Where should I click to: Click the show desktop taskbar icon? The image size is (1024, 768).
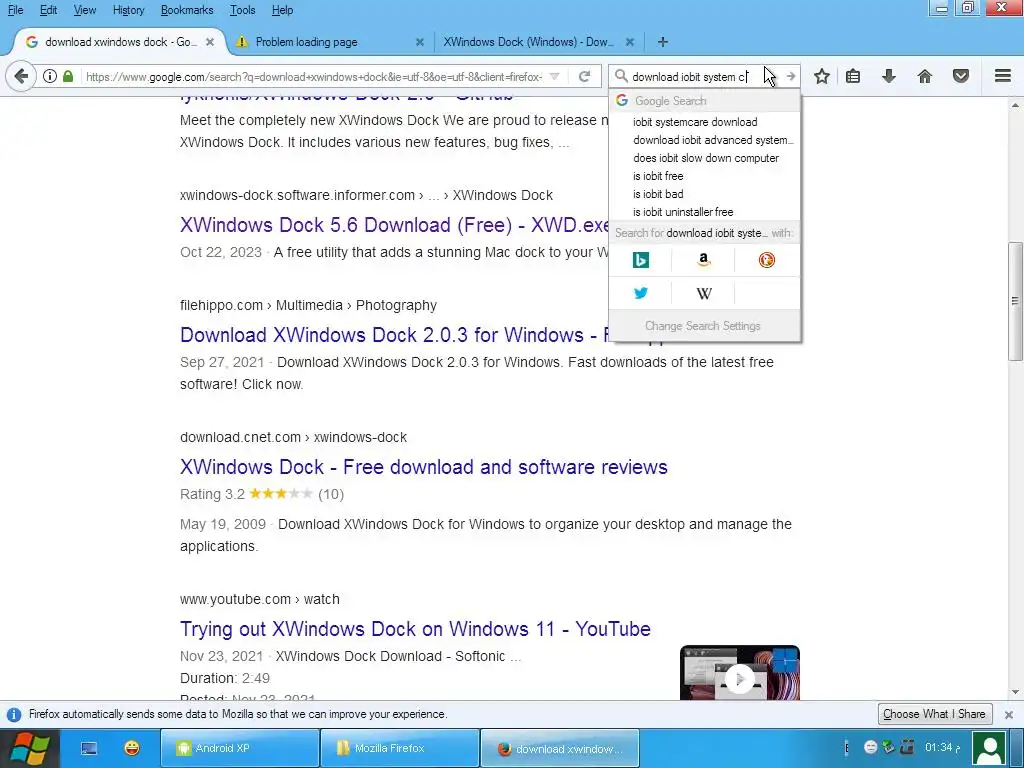(89, 748)
